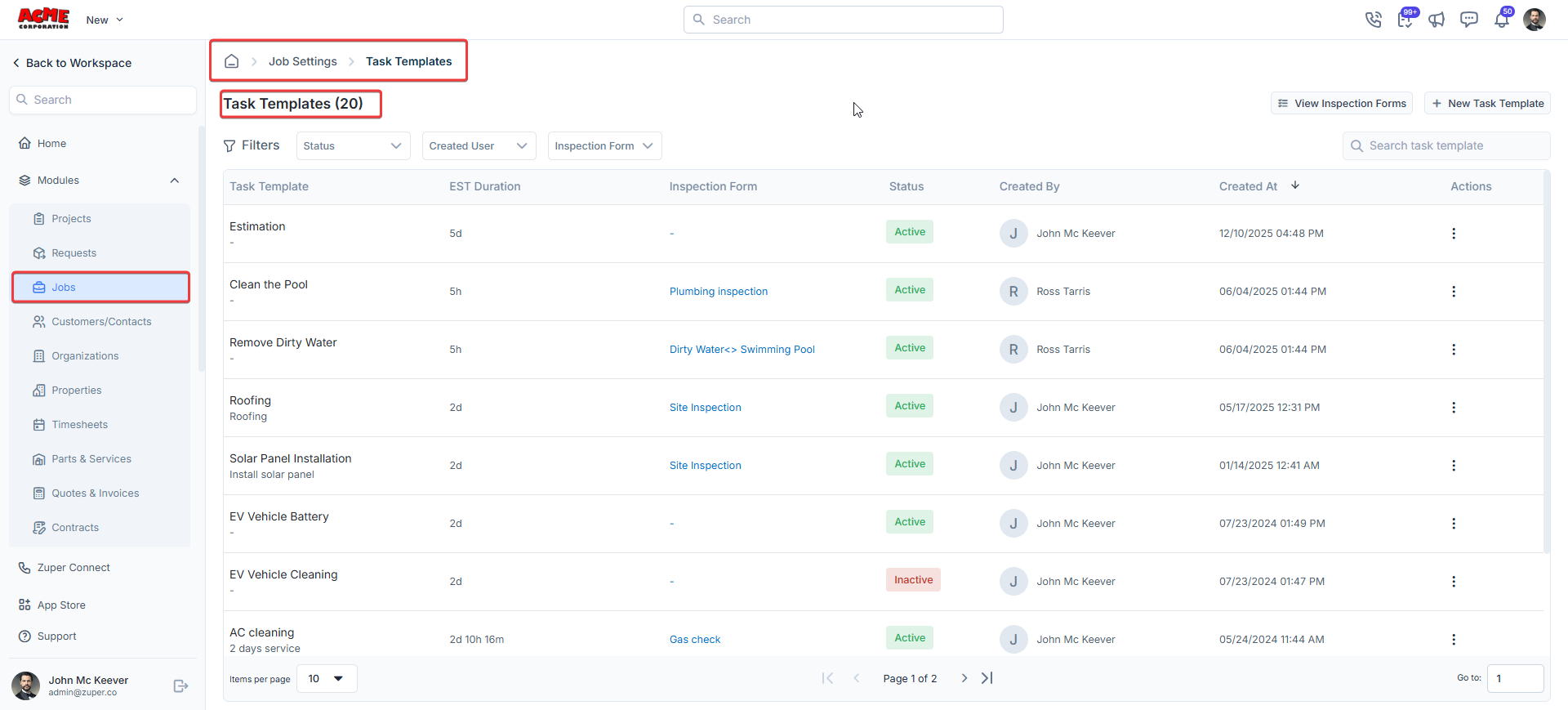The image size is (1568, 710).
Task: Click the EST Duration column header
Action: tap(485, 187)
